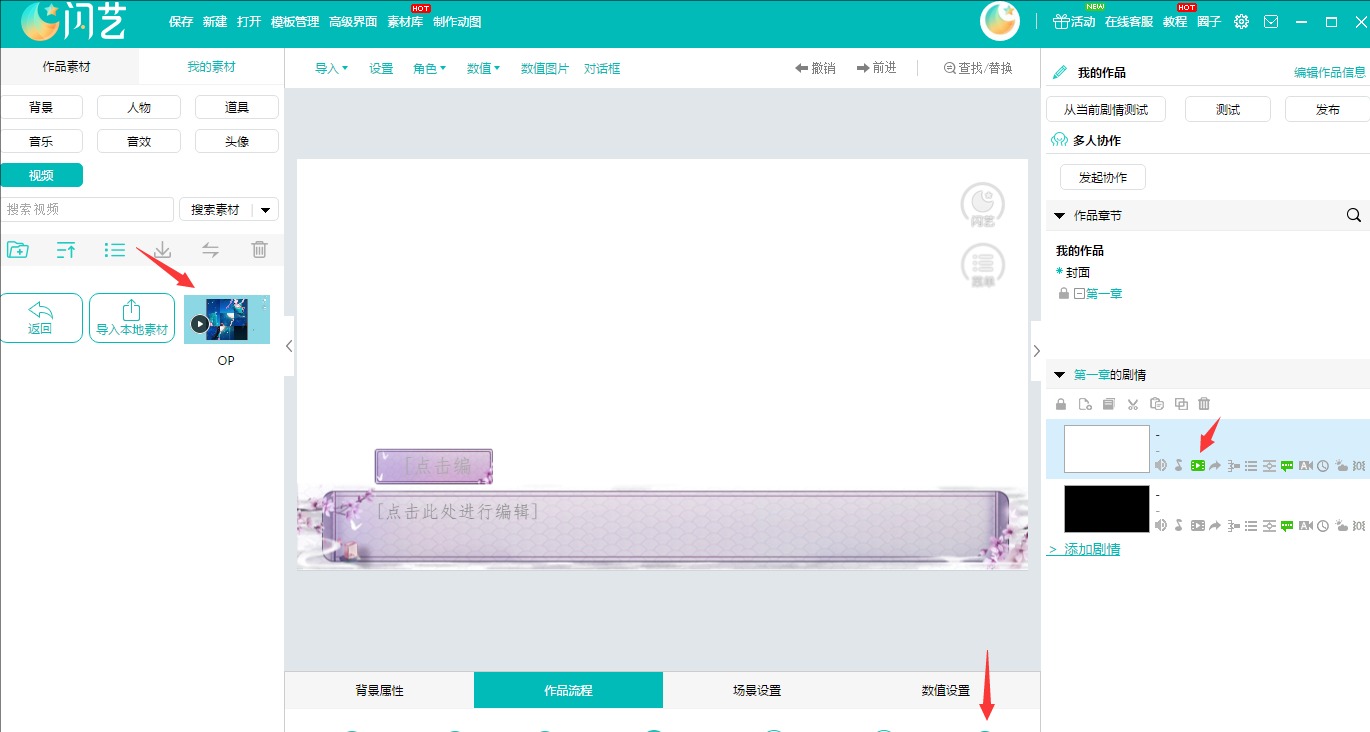This screenshot has height=732, width=1370.
Task: Click the scissors cut icon in plot toolbar
Action: [1133, 404]
